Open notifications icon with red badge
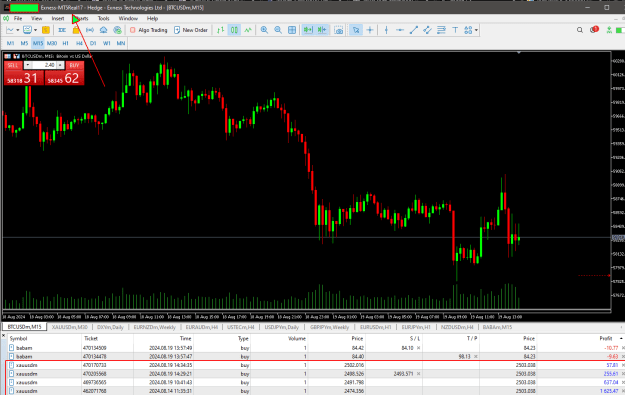 [x=594, y=30]
